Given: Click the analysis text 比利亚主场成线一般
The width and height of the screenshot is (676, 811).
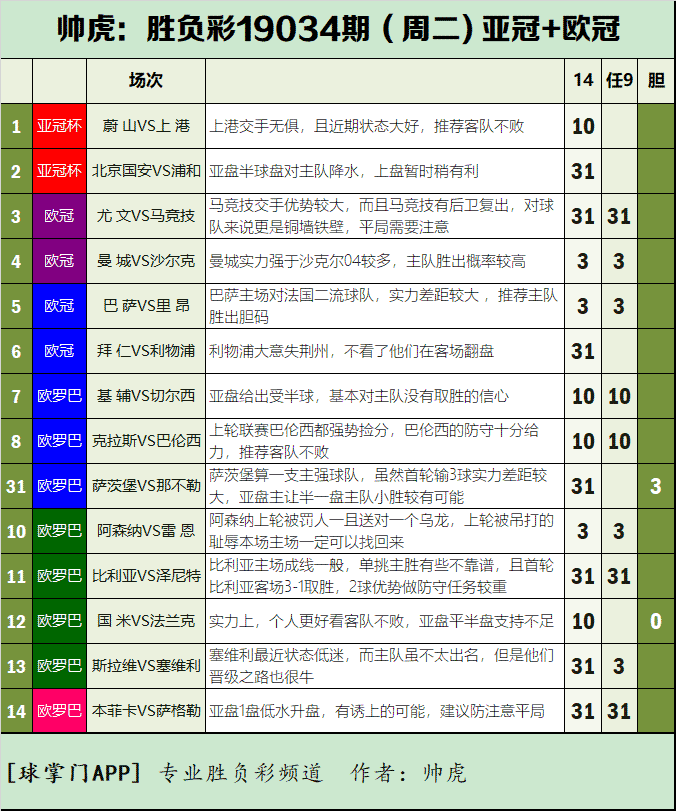Looking at the screenshot, I should pyautogui.click(x=276, y=565).
